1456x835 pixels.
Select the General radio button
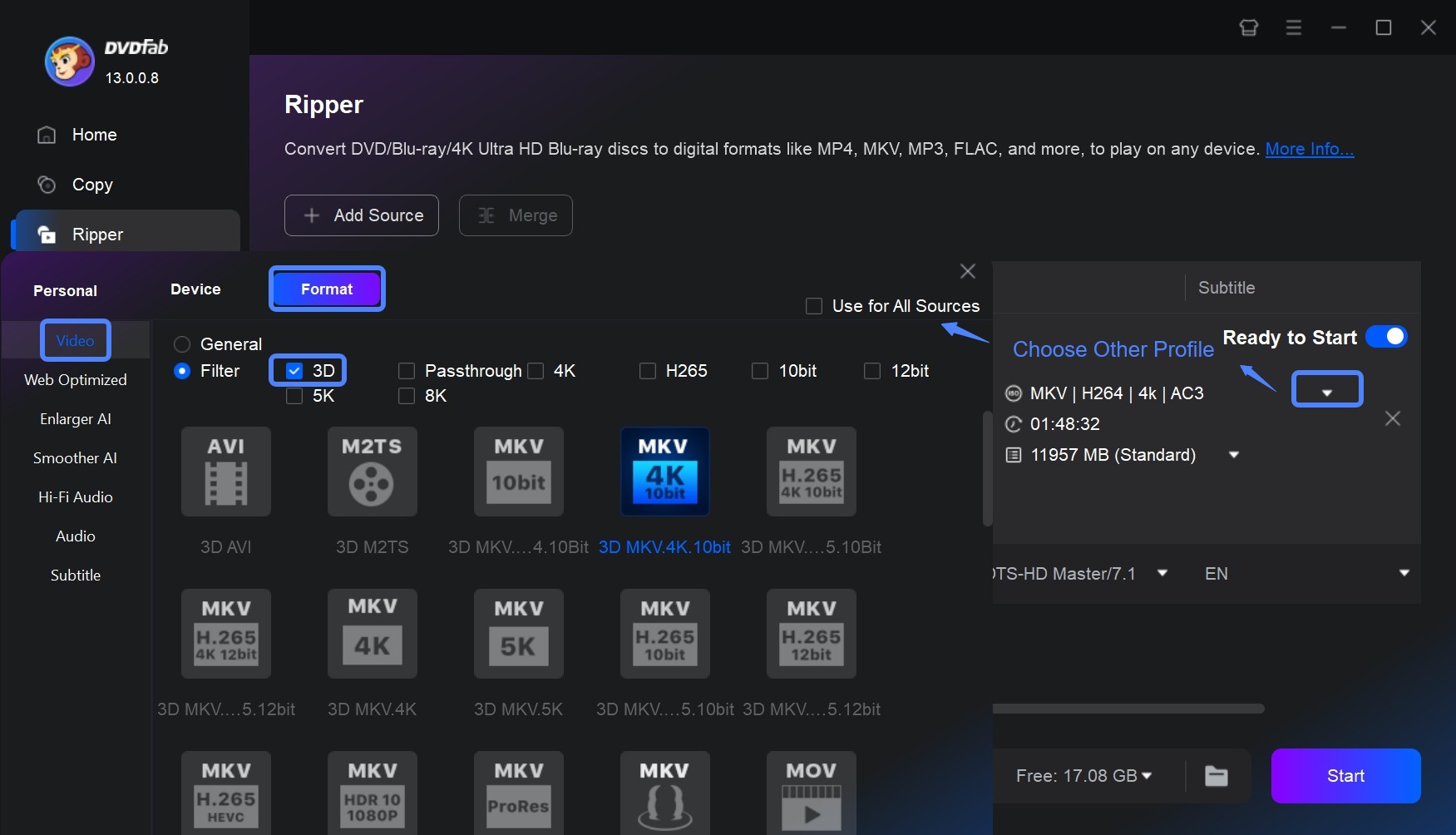point(182,344)
